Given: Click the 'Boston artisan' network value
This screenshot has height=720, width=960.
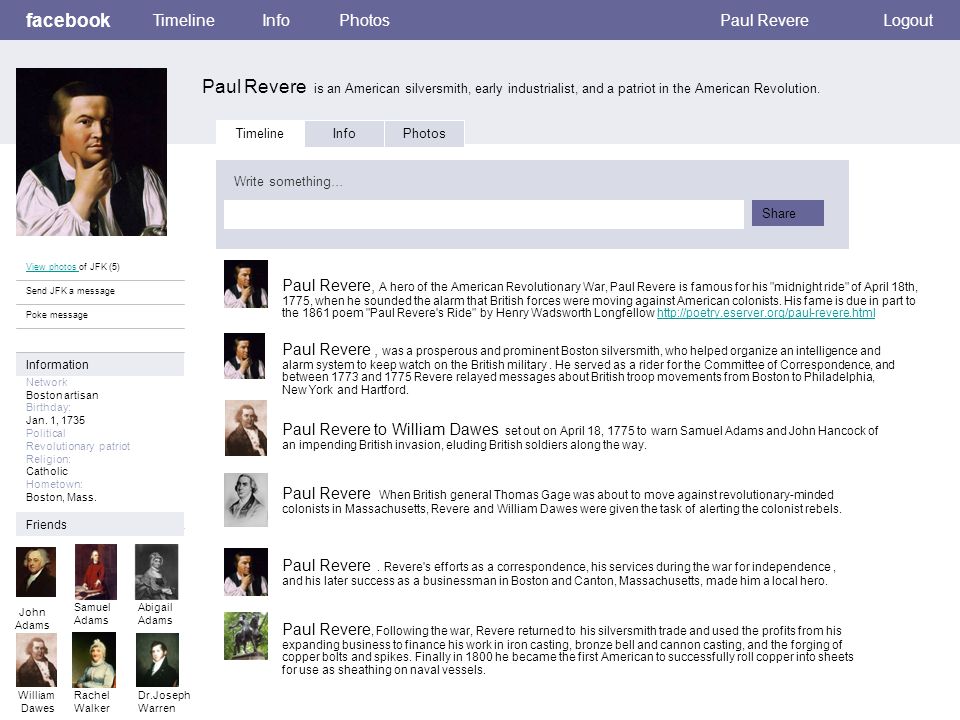Looking at the screenshot, I should coord(62,396).
